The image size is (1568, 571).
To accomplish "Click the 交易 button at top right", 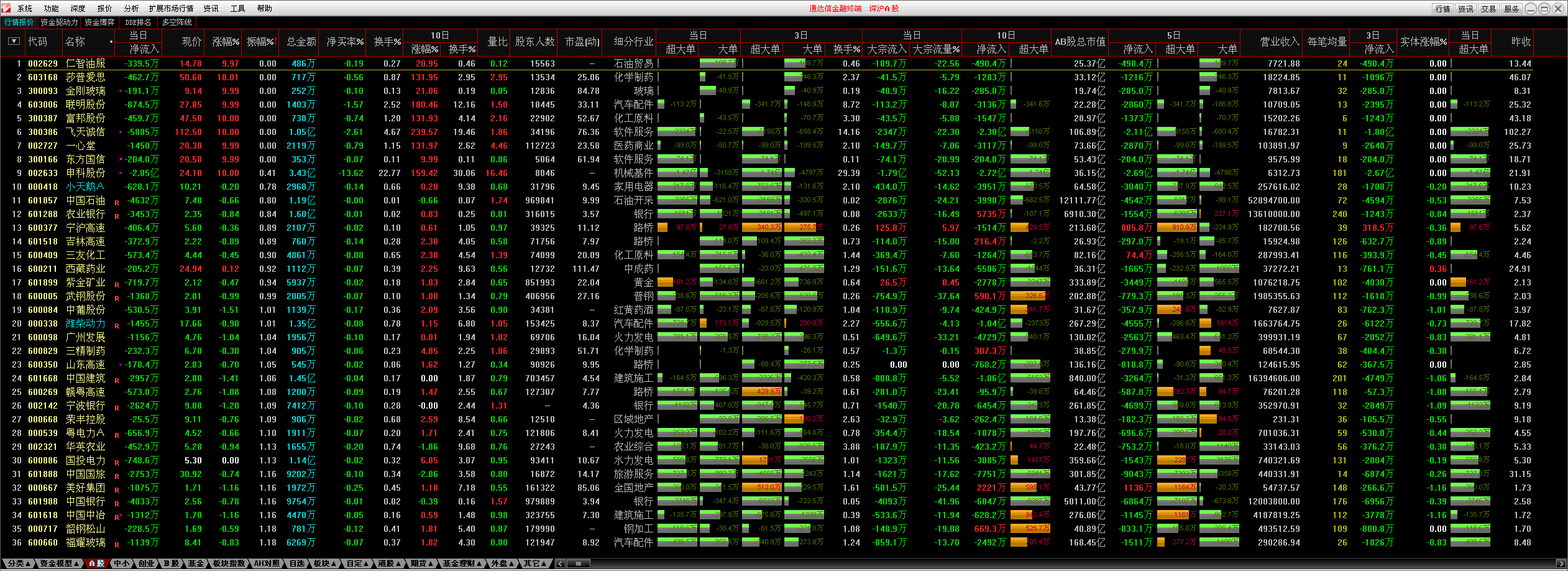I will [x=1488, y=9].
